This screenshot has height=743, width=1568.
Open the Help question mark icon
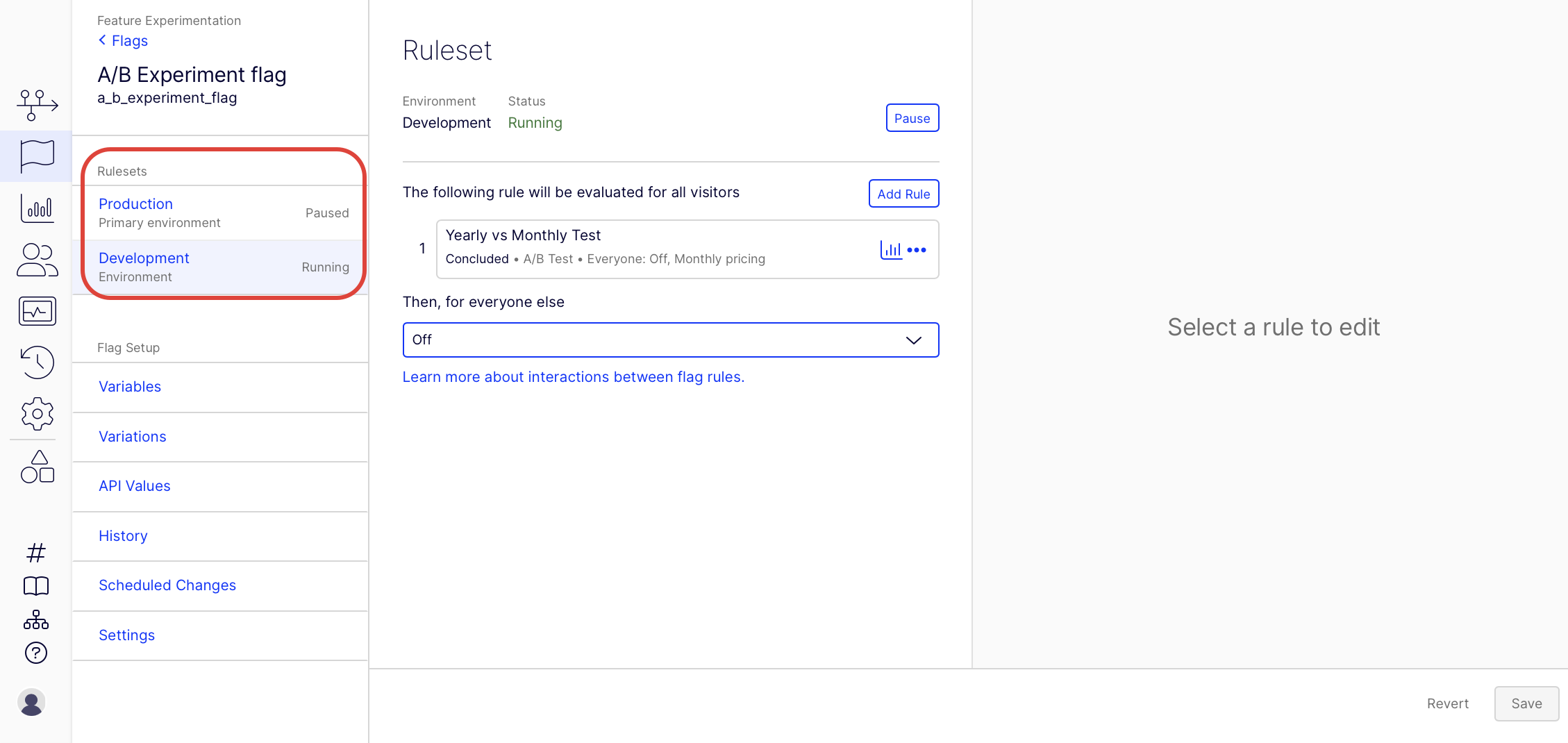(36, 653)
